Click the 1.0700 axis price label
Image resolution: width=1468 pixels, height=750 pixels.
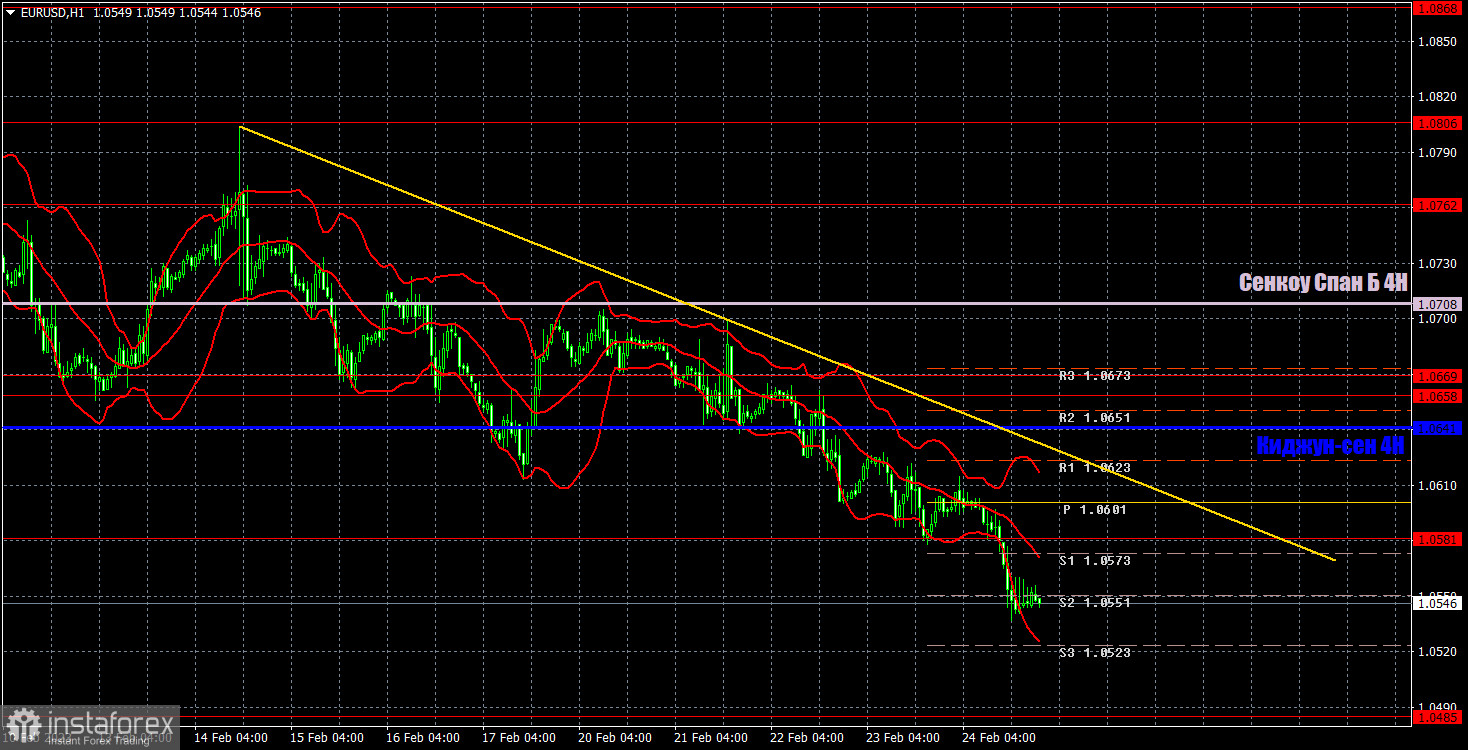pyautogui.click(x=1439, y=318)
